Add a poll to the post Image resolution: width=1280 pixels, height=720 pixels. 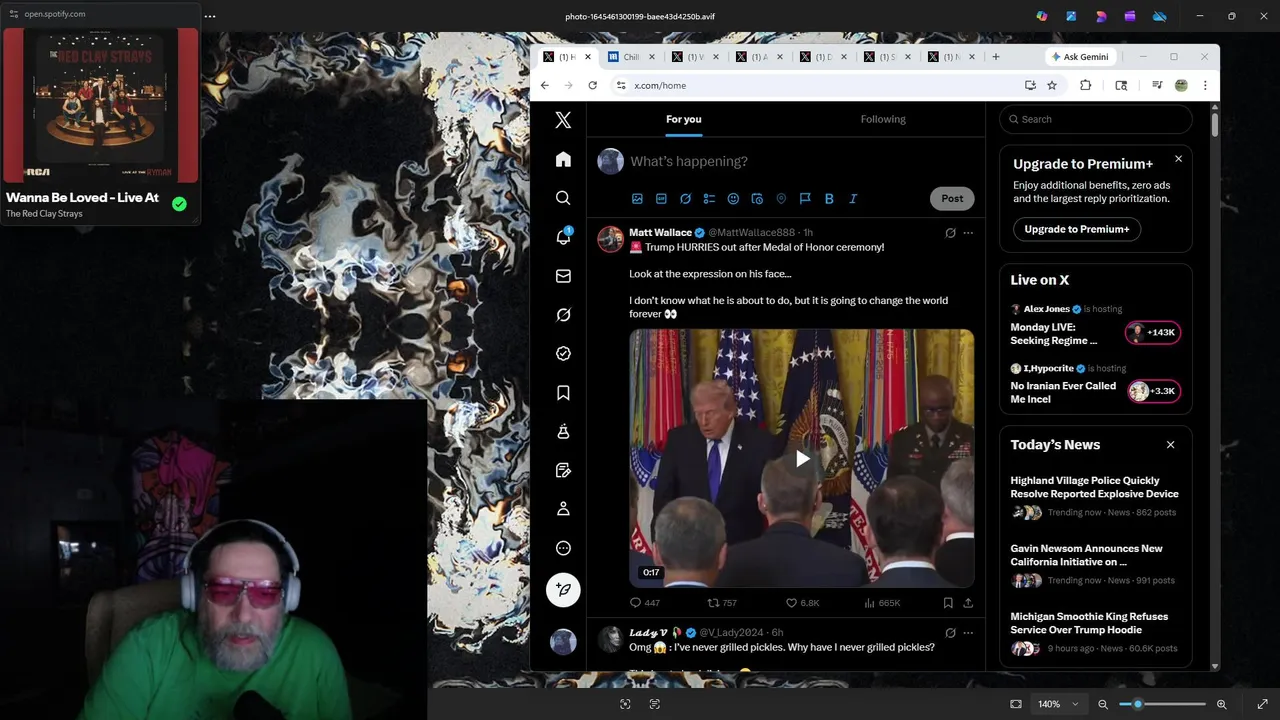tap(709, 199)
